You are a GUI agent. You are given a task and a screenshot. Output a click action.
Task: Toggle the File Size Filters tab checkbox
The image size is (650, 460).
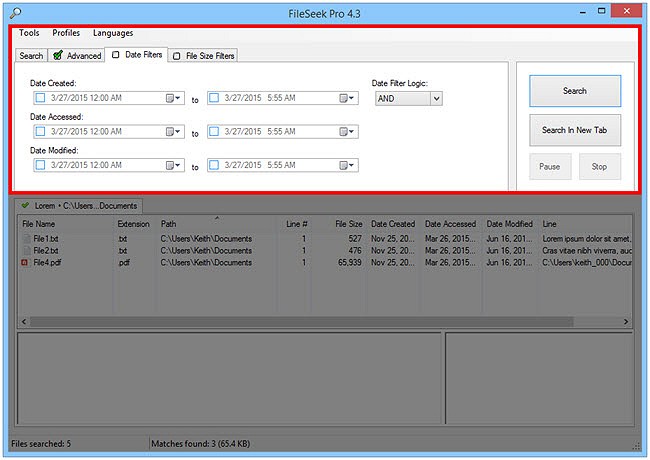click(x=177, y=56)
